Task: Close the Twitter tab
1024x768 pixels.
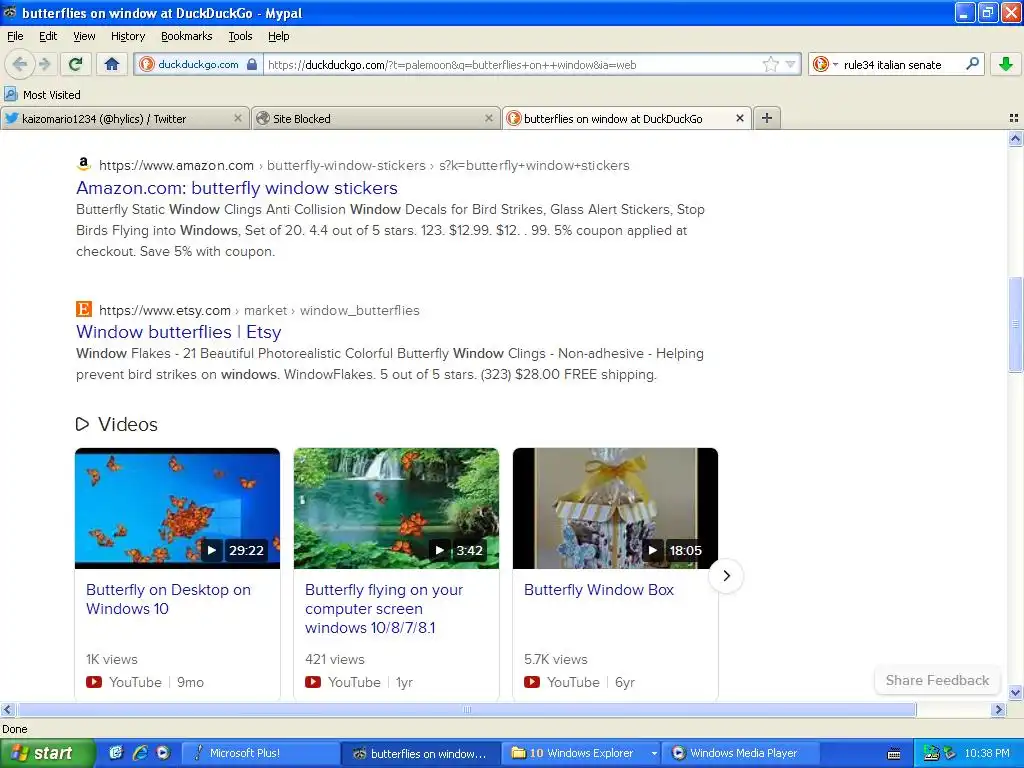Action: (238, 118)
